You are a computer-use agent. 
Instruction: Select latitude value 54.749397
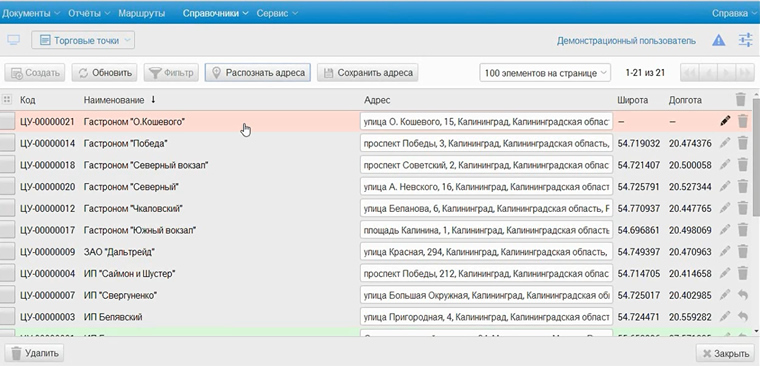click(639, 252)
